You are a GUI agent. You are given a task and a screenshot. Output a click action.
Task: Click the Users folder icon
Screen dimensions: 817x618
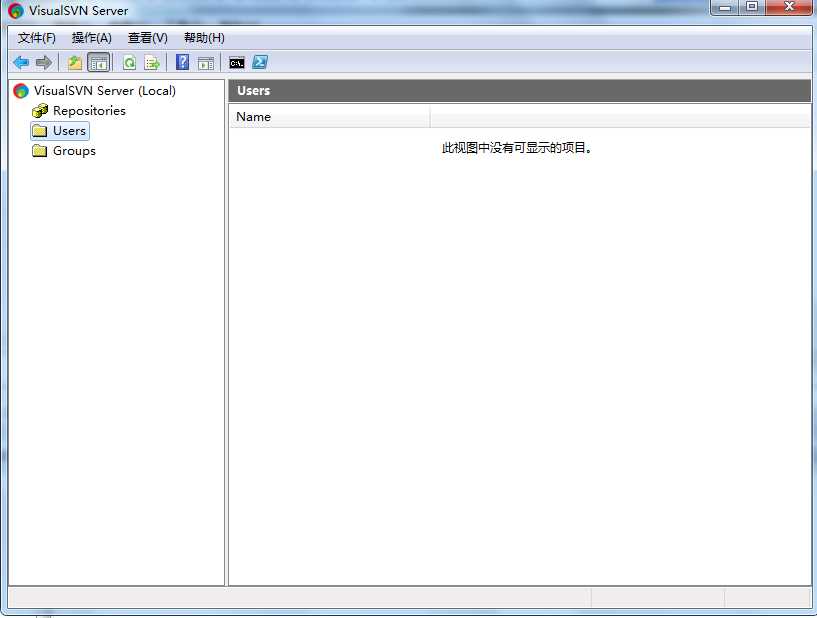tap(40, 131)
